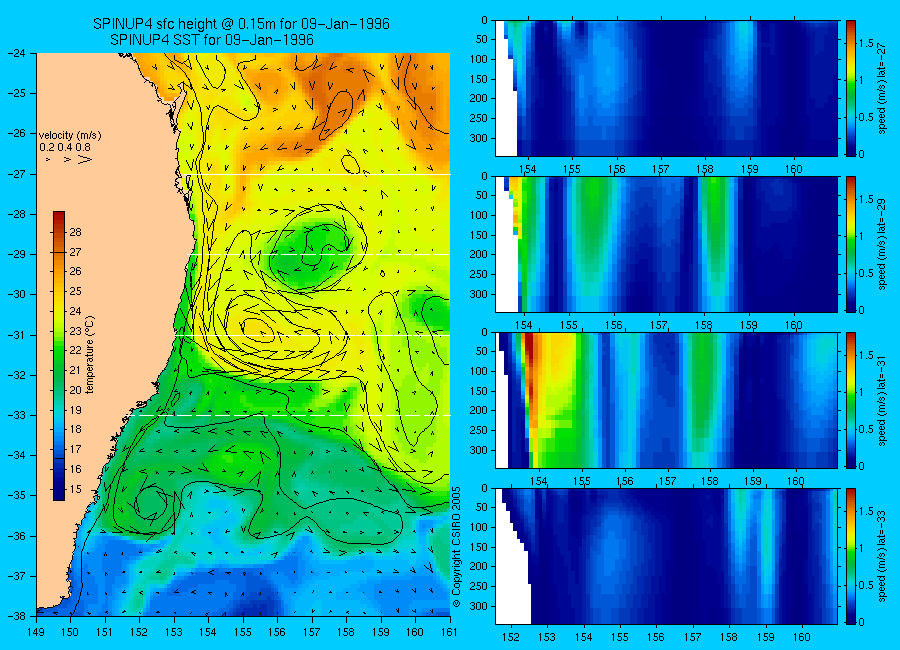
Task: Open the lat=-27 speed section panel
Action: pos(666,88)
